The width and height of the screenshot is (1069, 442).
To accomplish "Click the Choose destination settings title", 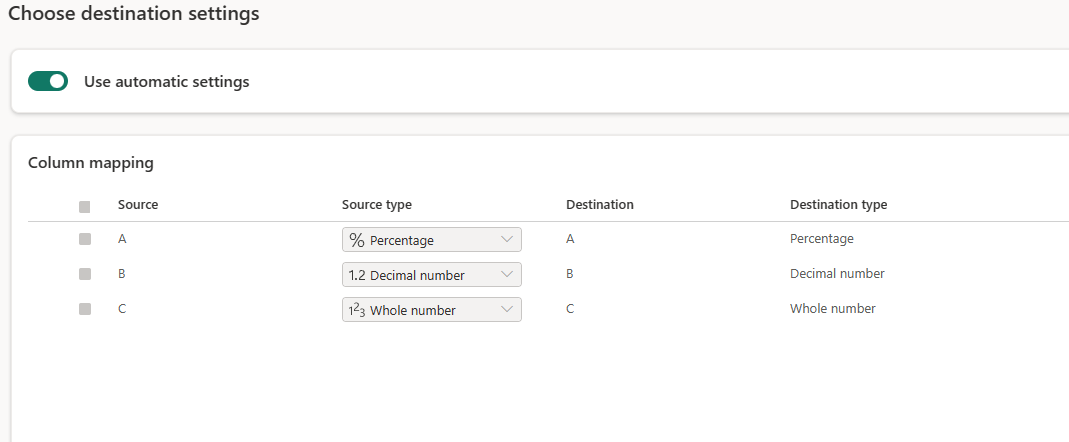I will 134,13.
